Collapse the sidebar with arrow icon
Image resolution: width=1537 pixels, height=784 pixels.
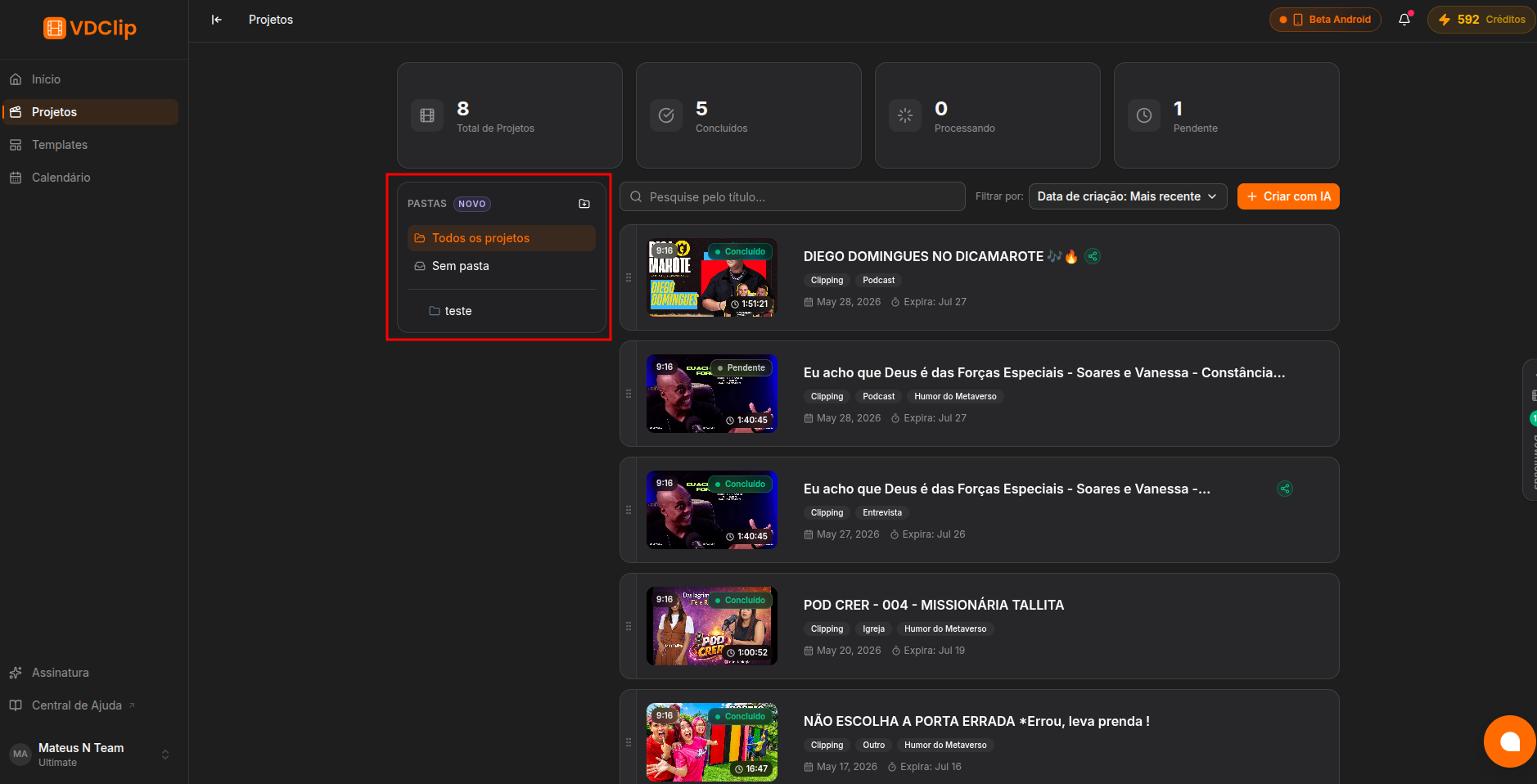point(216,20)
